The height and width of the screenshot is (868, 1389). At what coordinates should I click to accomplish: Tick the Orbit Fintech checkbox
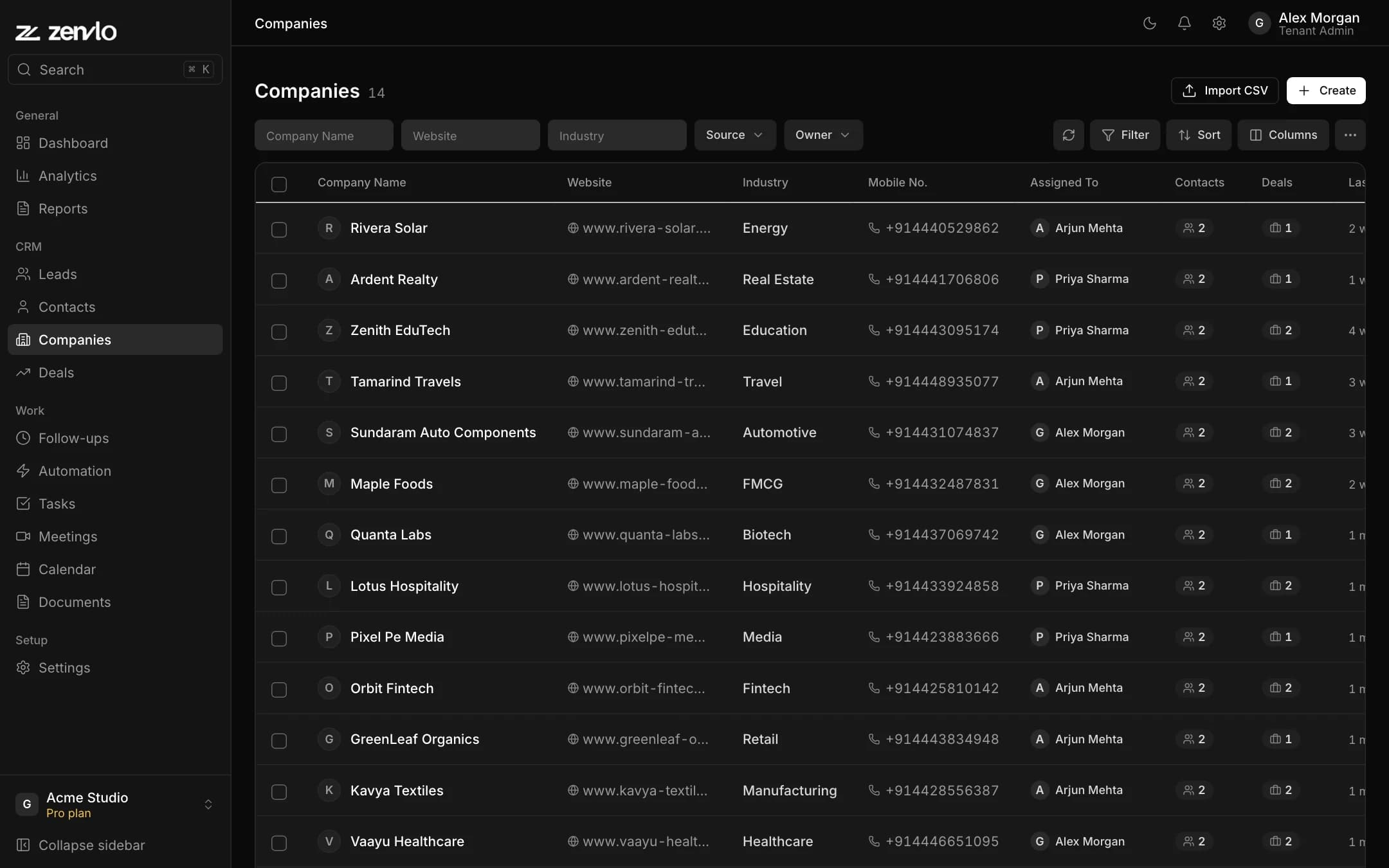click(279, 690)
